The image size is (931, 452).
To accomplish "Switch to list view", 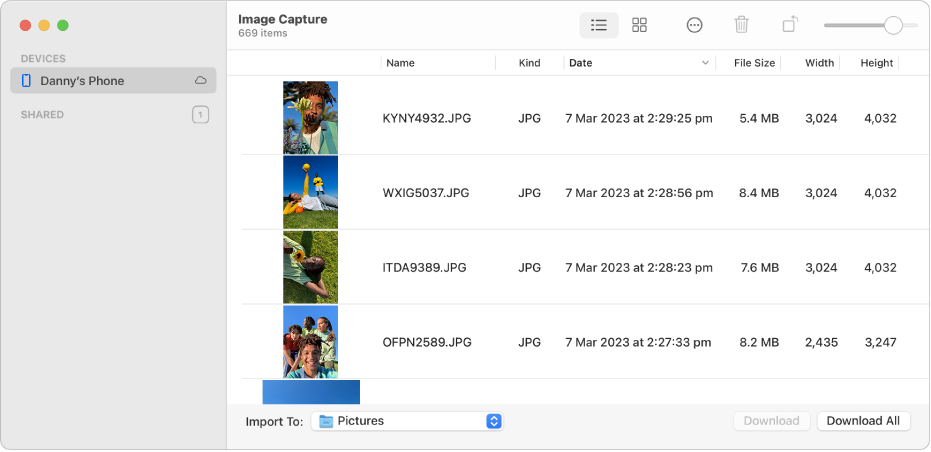I will [599, 25].
